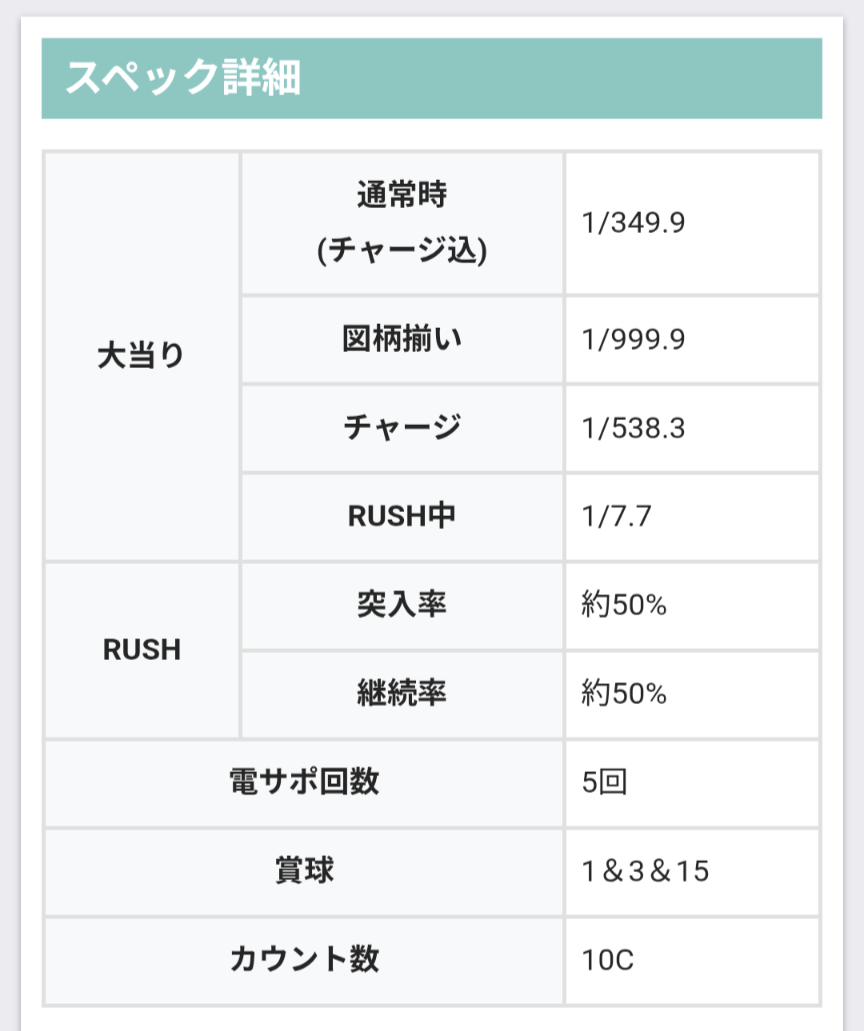The height and width of the screenshot is (1031, 864).
Task: Select the 1/999.9 value cell
Action: pos(633,340)
